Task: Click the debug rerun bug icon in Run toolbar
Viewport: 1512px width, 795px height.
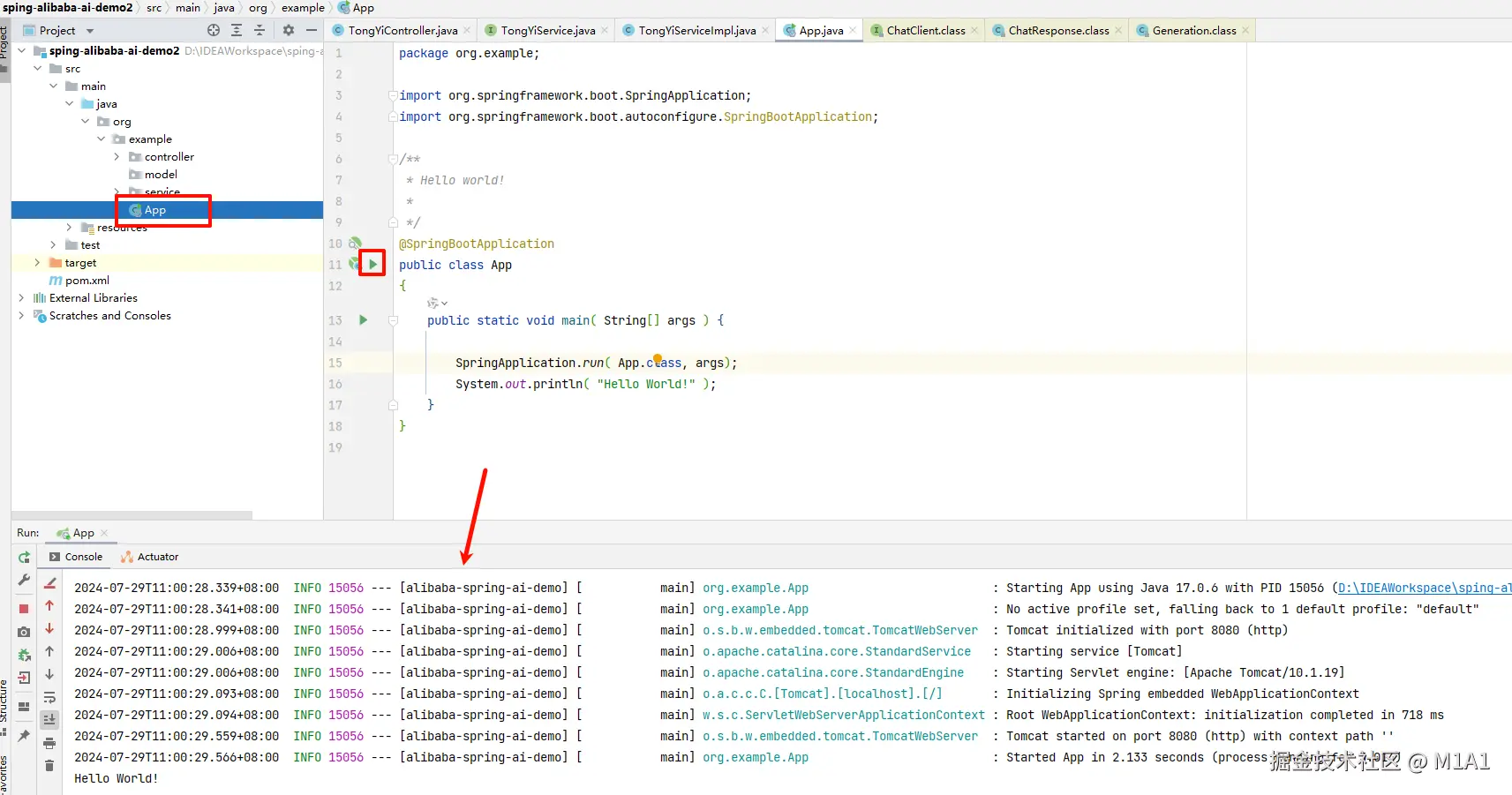Action: [24, 655]
